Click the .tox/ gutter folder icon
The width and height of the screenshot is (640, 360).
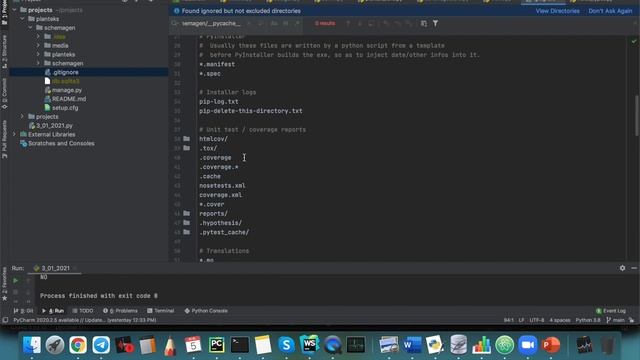point(187,148)
